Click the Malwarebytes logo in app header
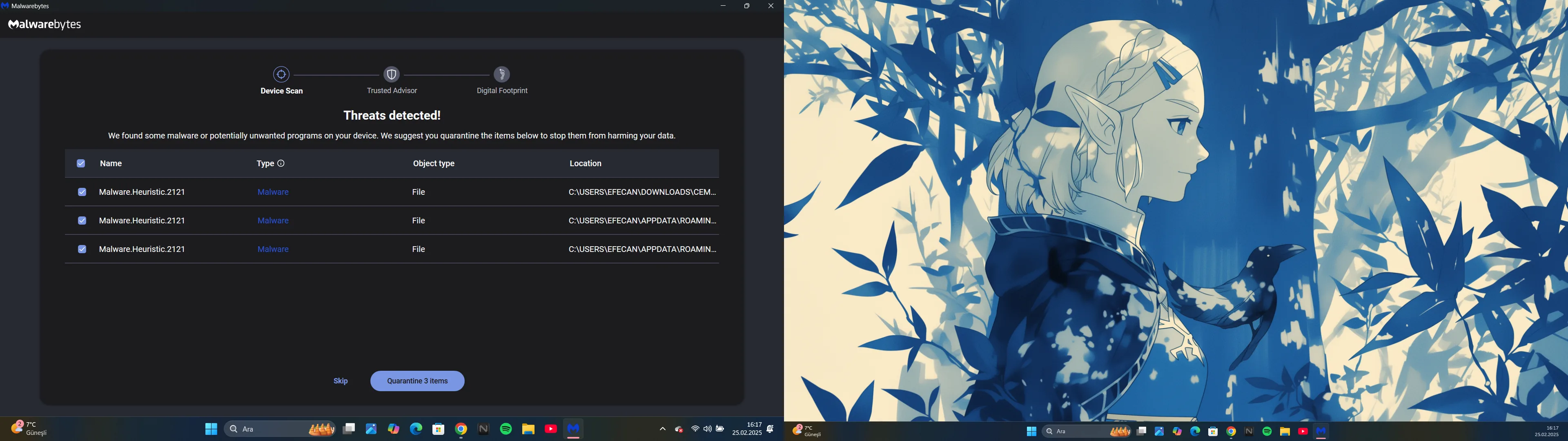The width and height of the screenshot is (1568, 441). pyautogui.click(x=45, y=24)
